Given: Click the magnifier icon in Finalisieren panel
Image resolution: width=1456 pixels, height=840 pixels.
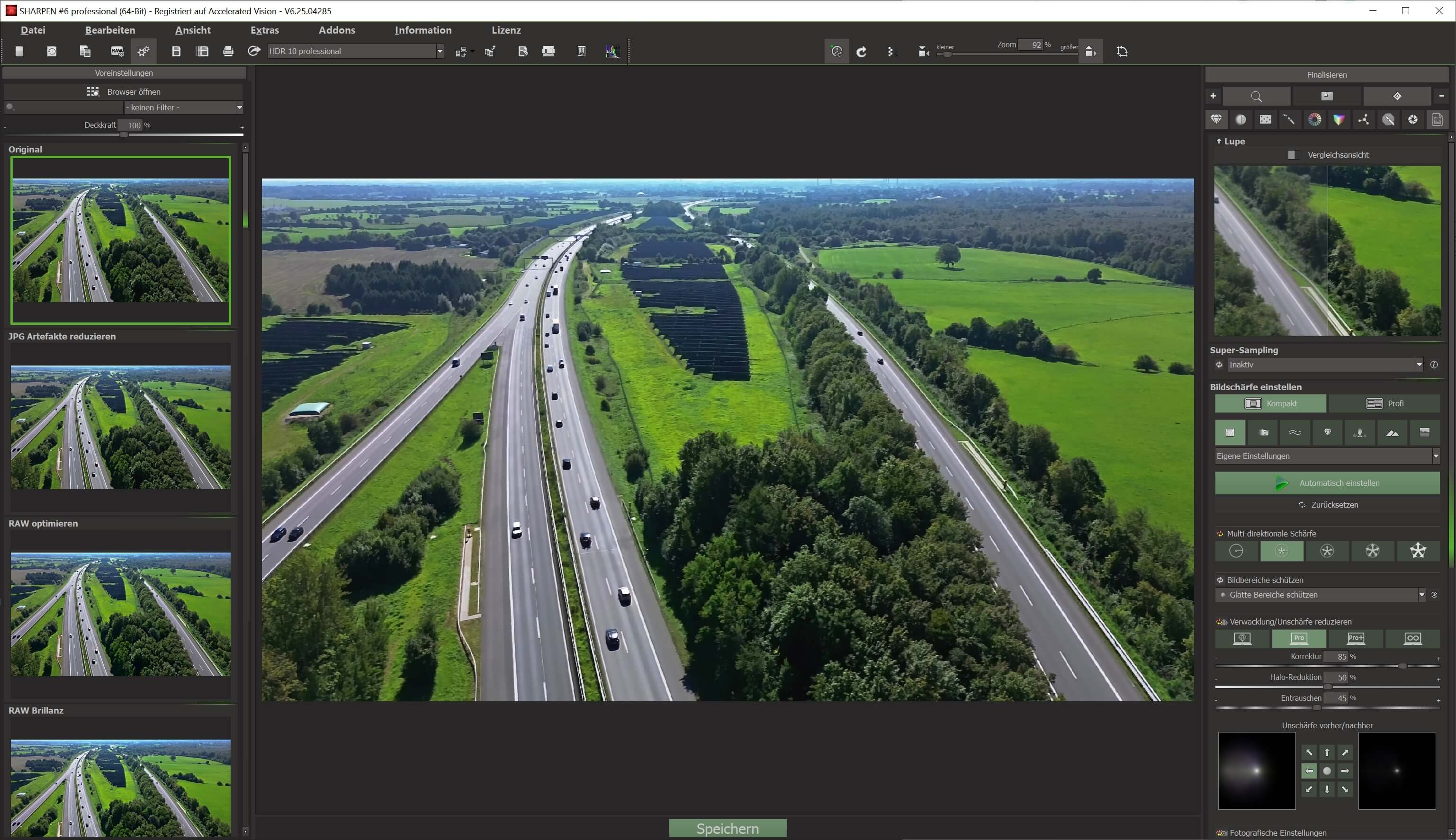Looking at the screenshot, I should (1256, 96).
